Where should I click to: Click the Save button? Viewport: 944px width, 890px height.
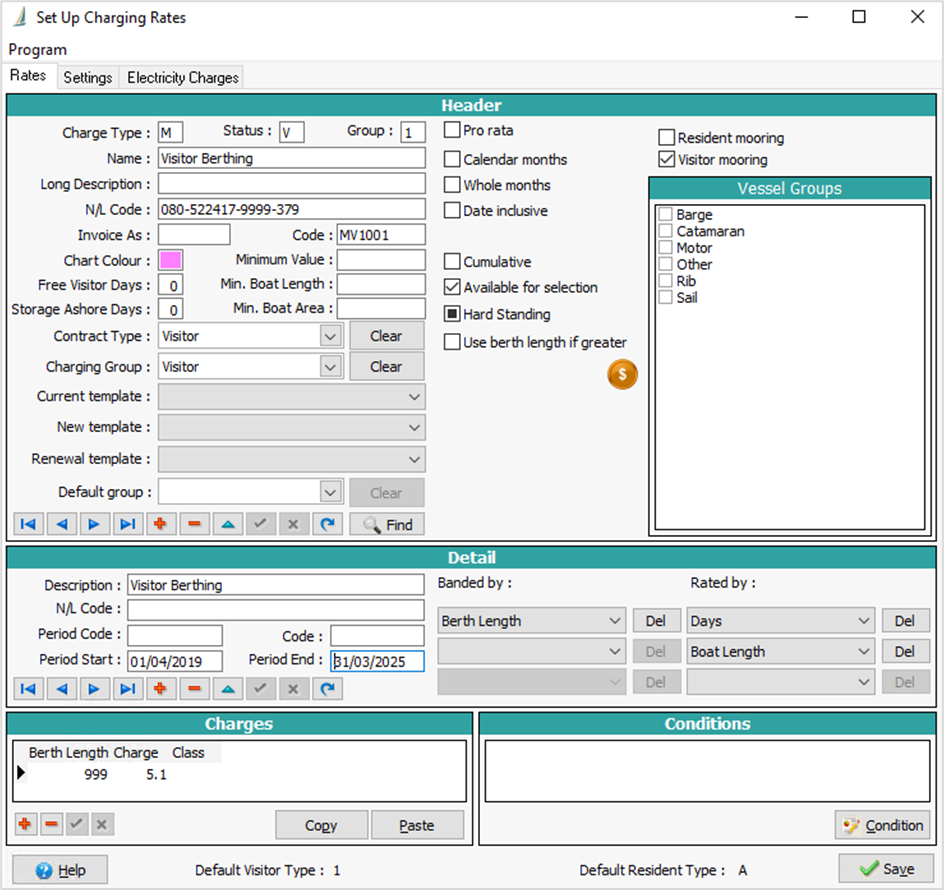(885, 869)
